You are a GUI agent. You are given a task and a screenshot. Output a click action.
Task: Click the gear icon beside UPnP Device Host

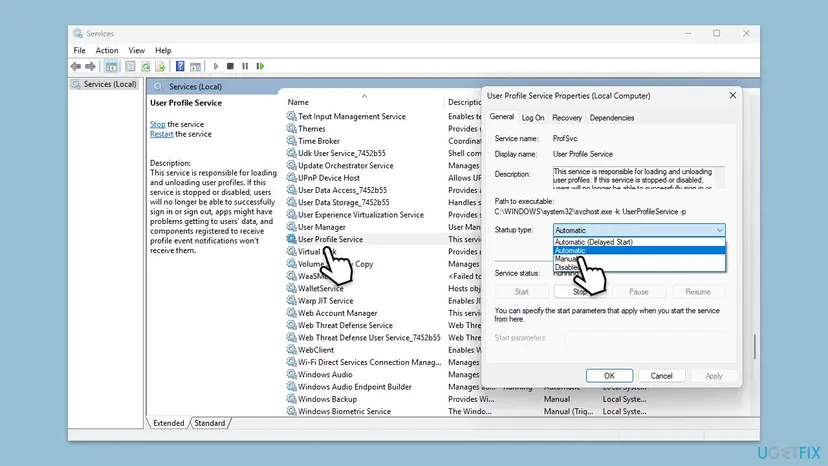(291, 178)
